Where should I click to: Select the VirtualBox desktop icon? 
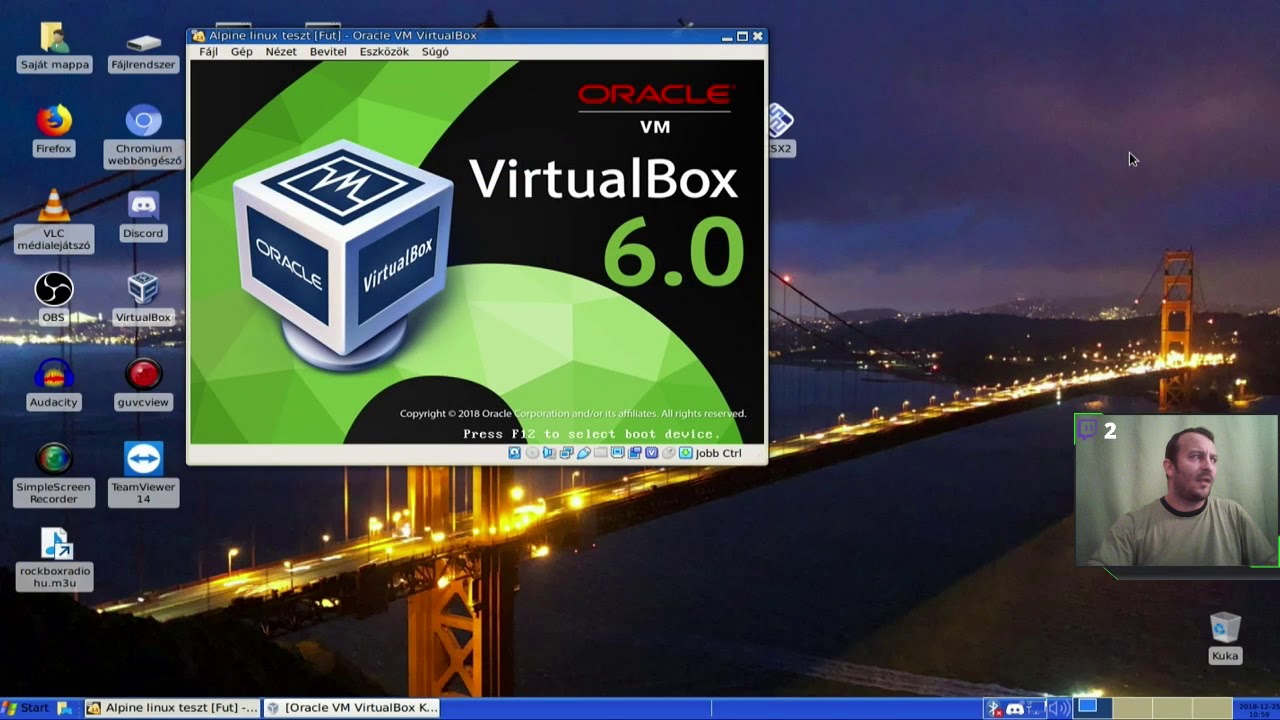click(143, 299)
